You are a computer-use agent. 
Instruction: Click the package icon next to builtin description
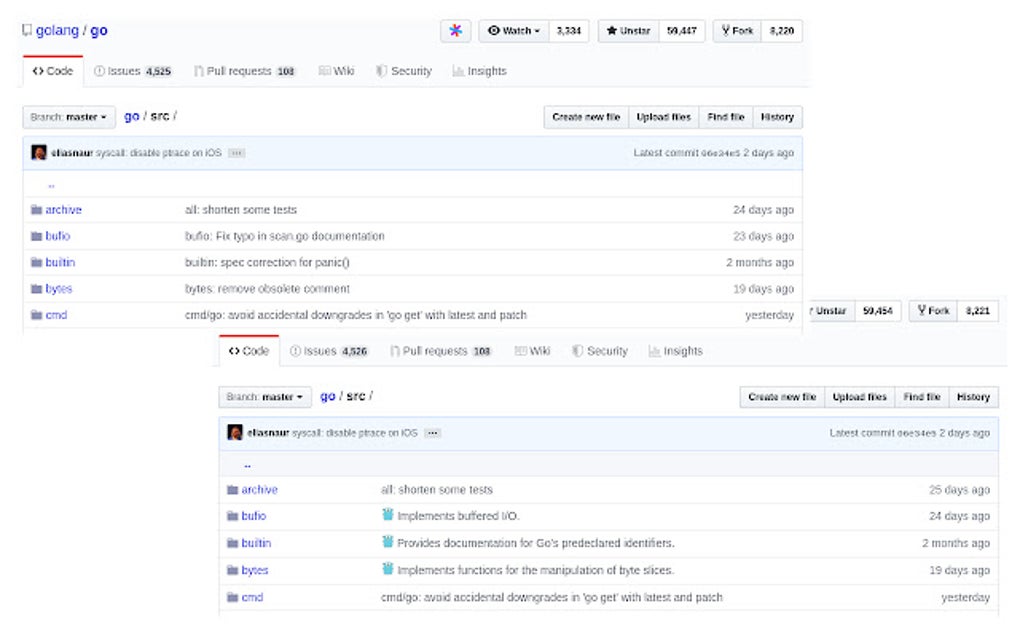pyautogui.click(x=387, y=543)
